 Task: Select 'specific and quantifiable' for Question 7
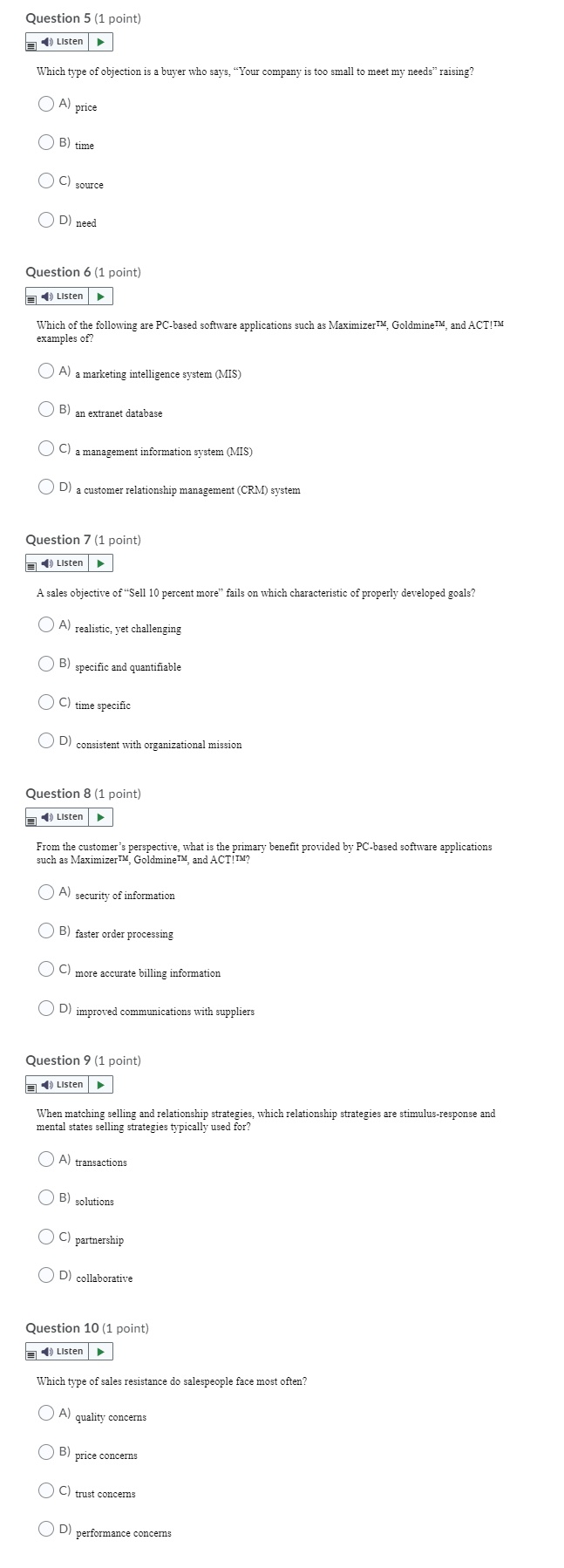coord(44,663)
